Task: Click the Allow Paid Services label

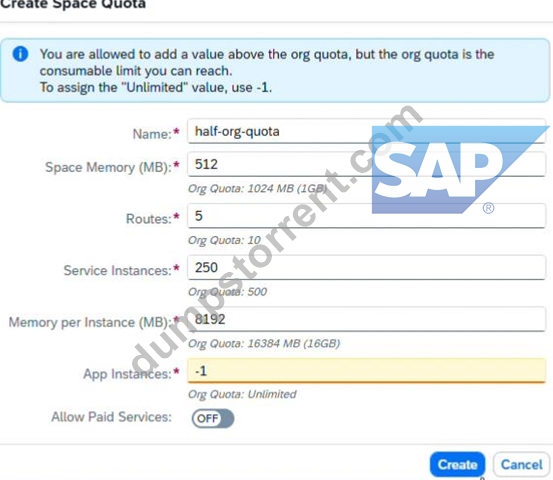Action: tap(111, 417)
